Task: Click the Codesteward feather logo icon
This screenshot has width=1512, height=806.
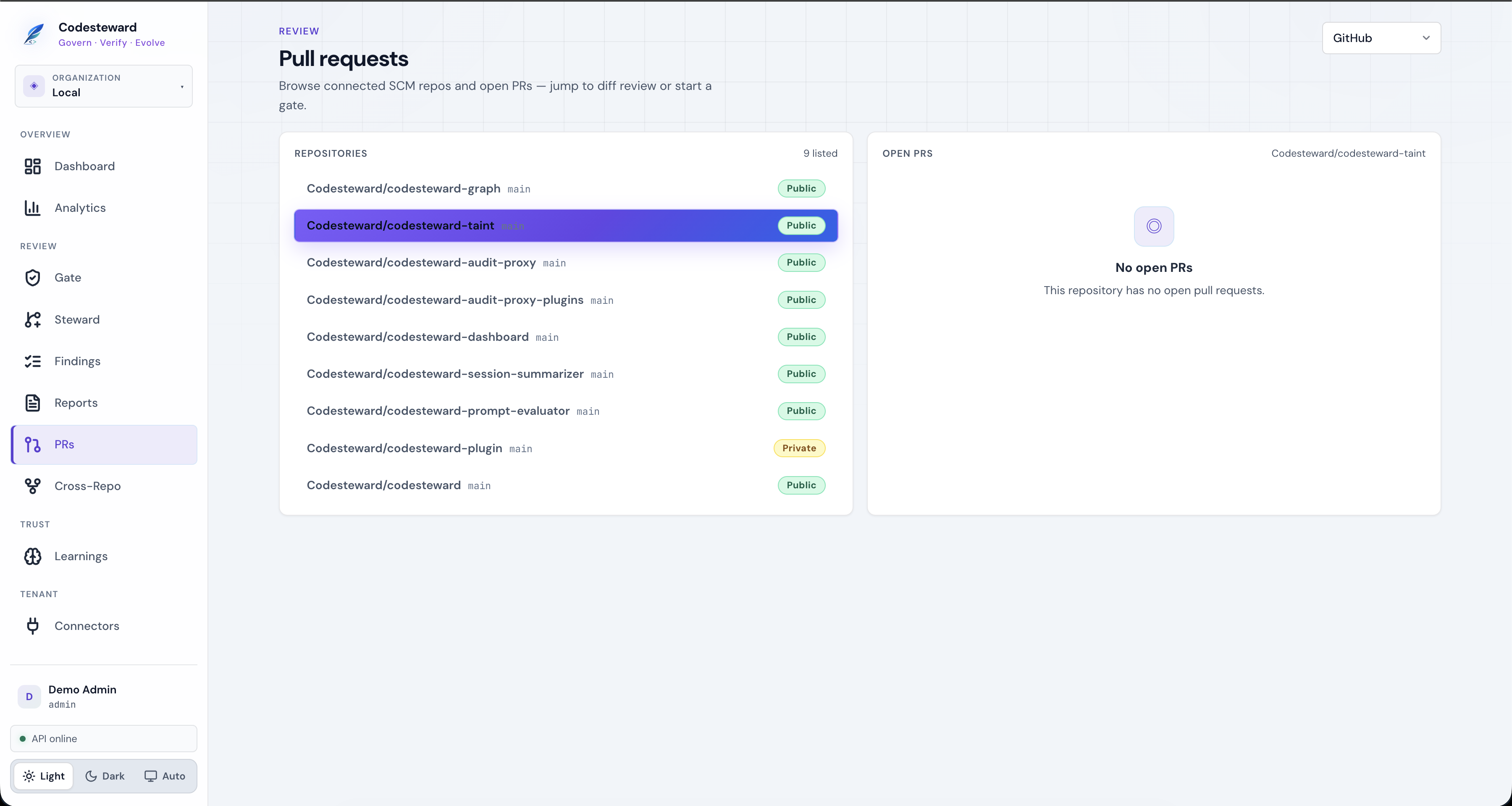Action: [x=34, y=34]
